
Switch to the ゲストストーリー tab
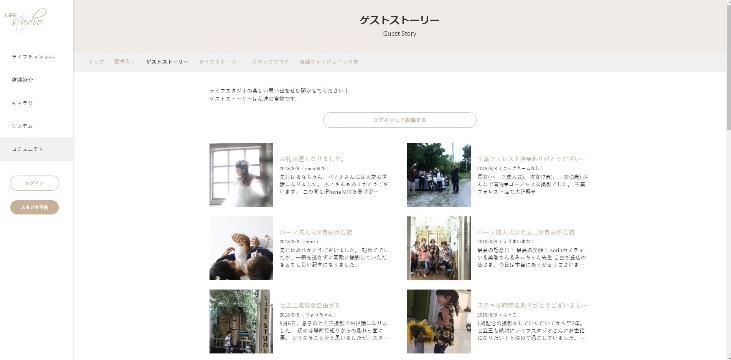pyautogui.click(x=167, y=62)
